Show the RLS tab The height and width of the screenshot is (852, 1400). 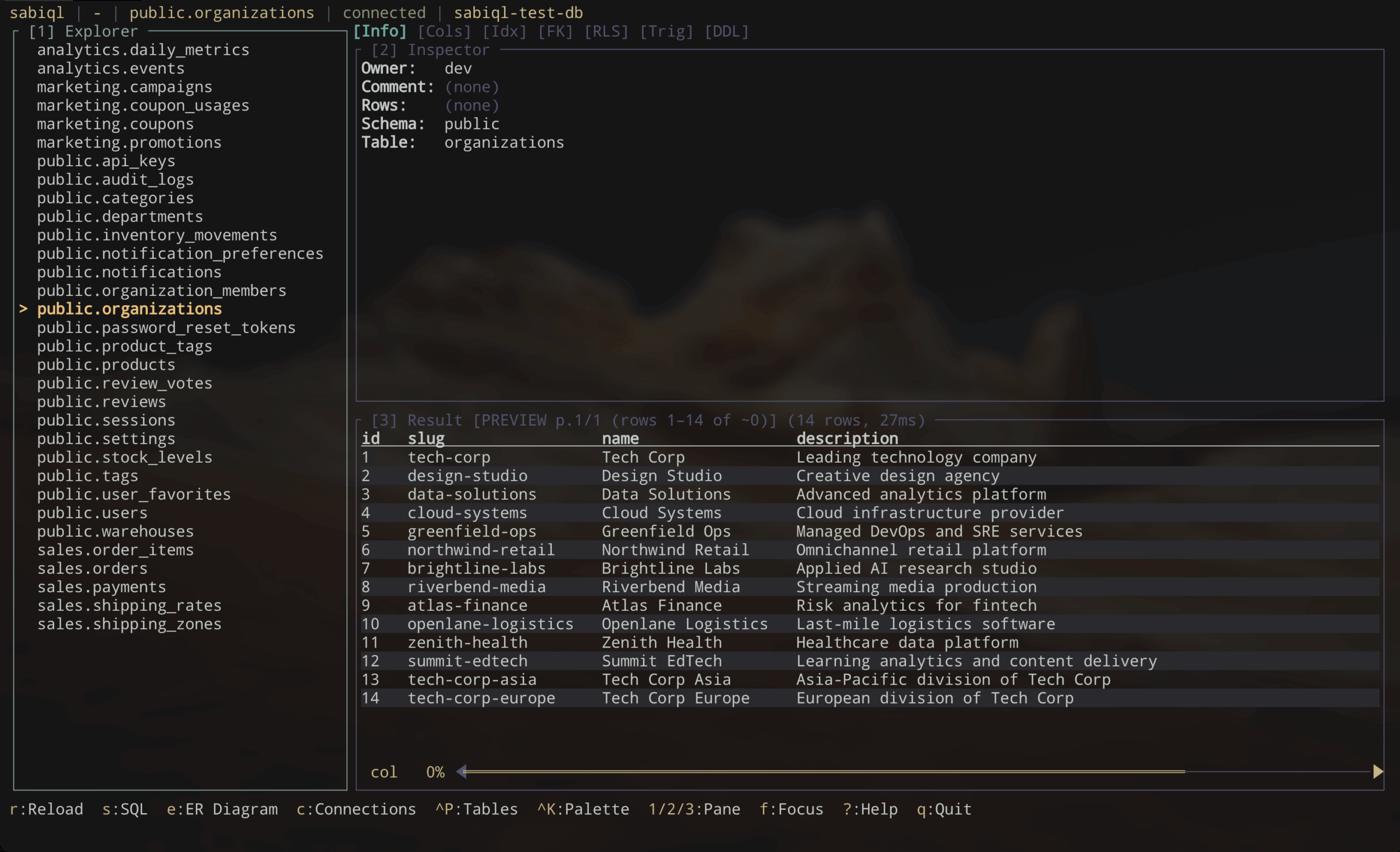pyautogui.click(x=606, y=31)
